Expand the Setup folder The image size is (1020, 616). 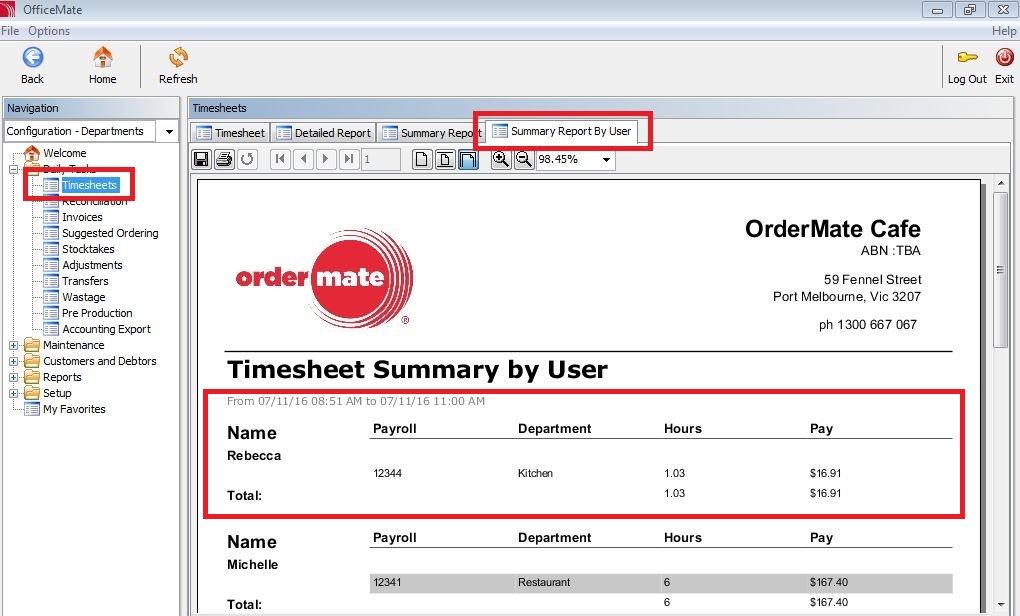coord(13,393)
